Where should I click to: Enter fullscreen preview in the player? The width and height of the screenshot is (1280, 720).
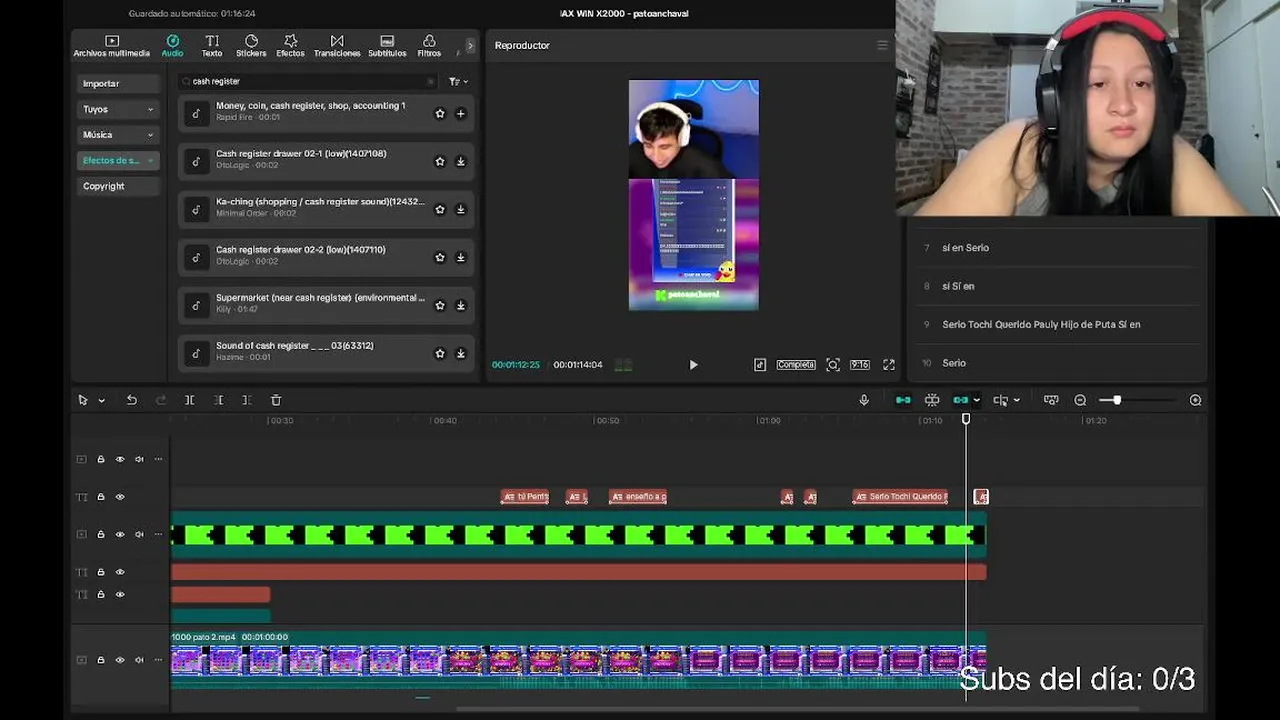pos(889,365)
